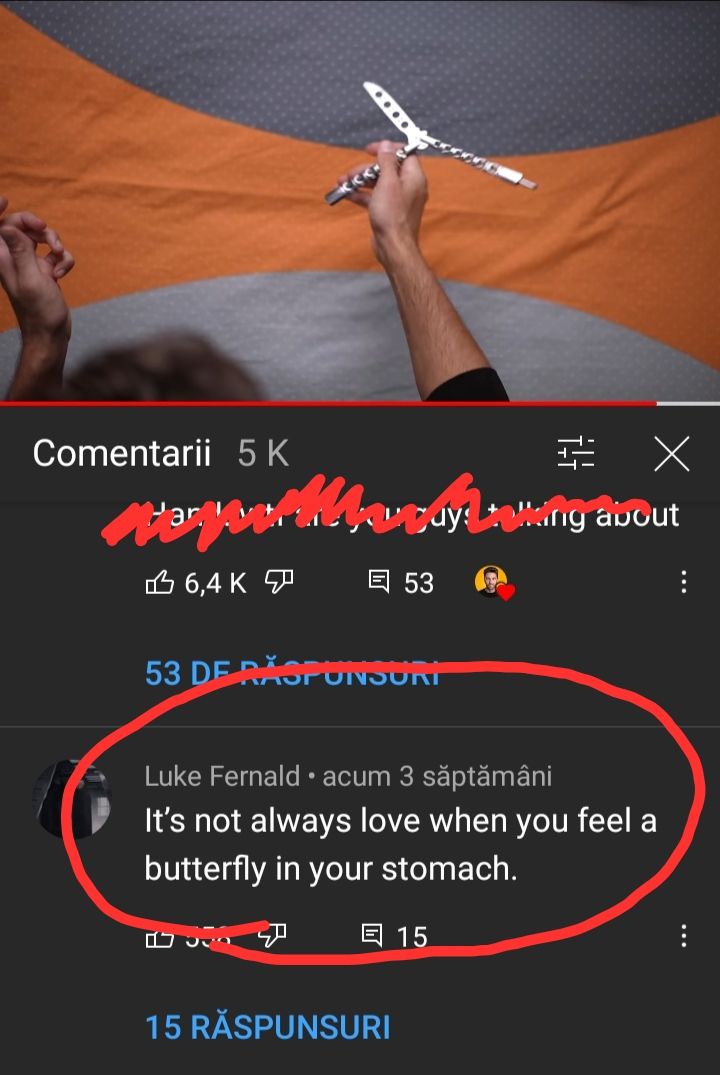The height and width of the screenshot is (1075, 720).
Task: Open options menu for Luke Fernald's comment
Action: click(x=683, y=935)
